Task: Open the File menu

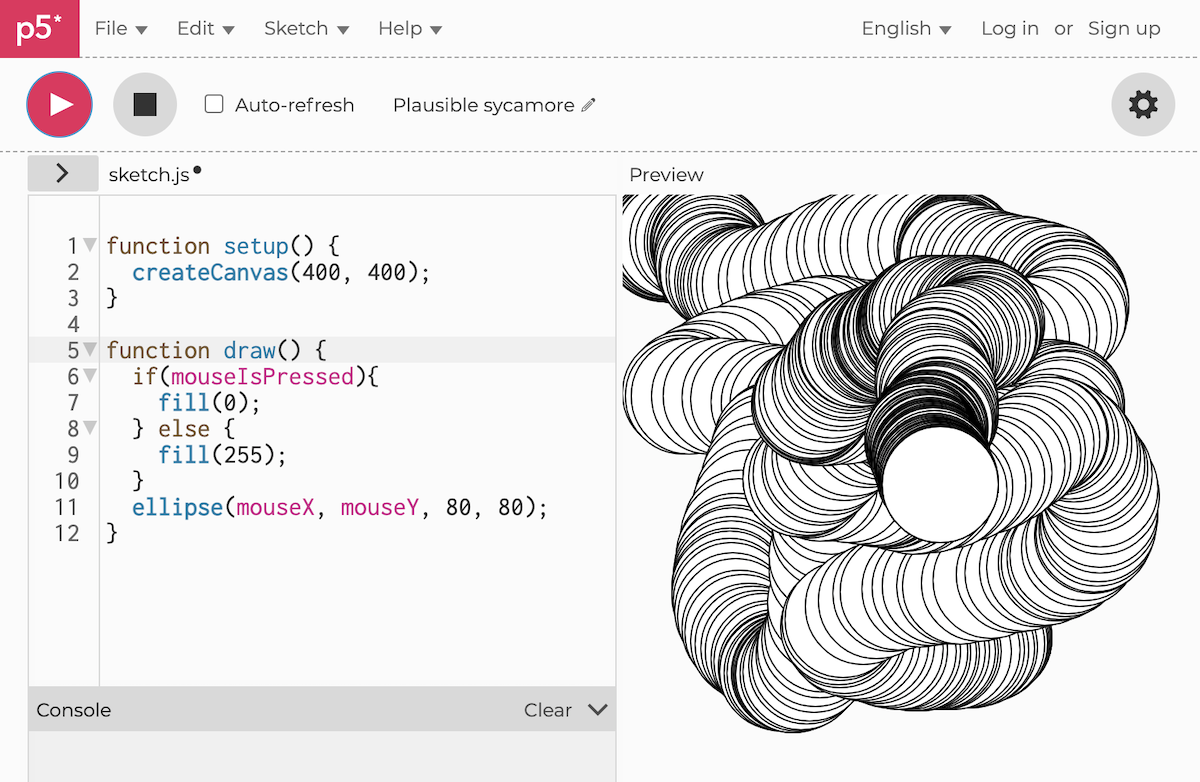Action: pos(120,29)
